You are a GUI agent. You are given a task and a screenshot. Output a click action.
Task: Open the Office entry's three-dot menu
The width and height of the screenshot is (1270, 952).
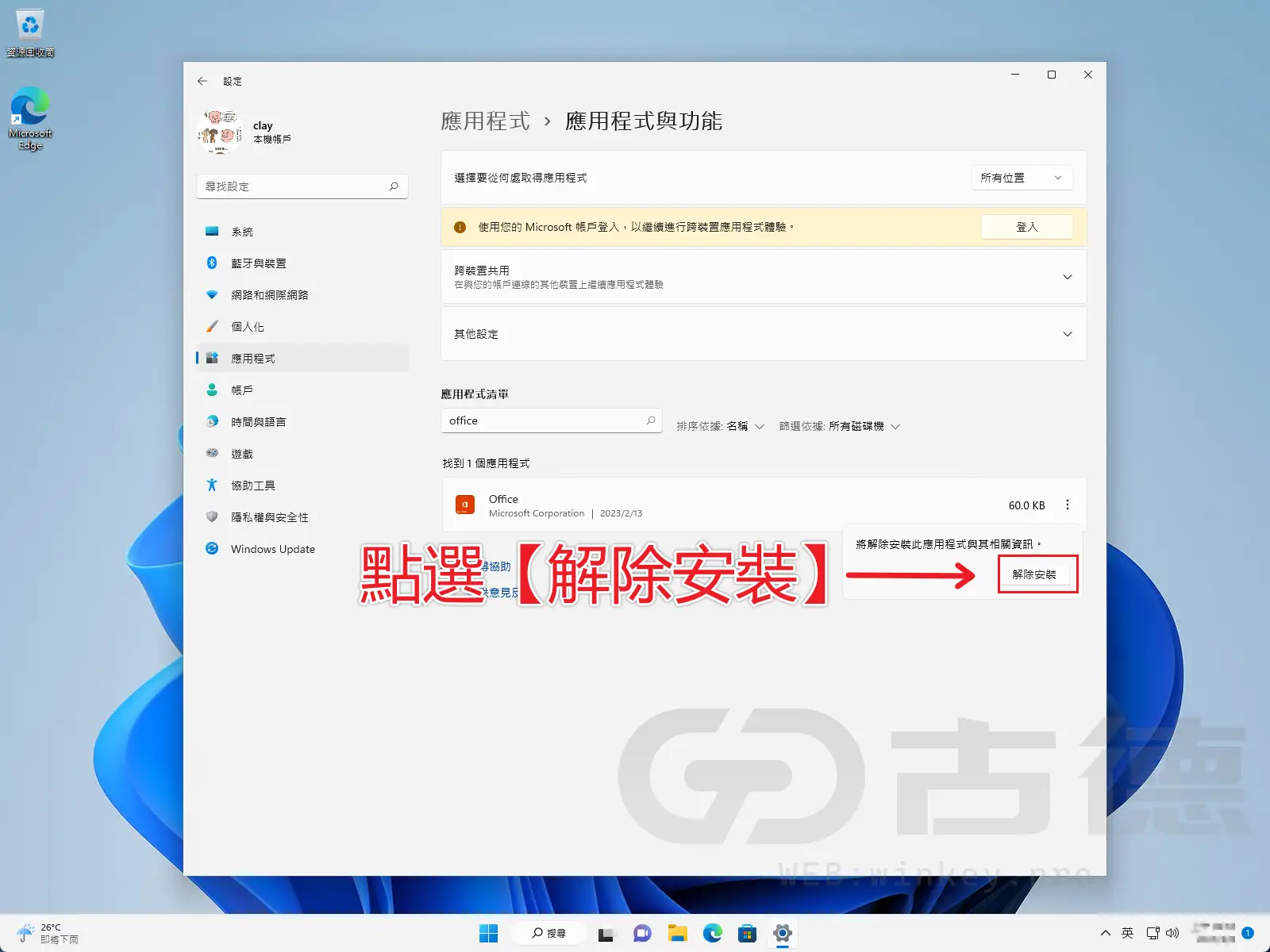1068,505
